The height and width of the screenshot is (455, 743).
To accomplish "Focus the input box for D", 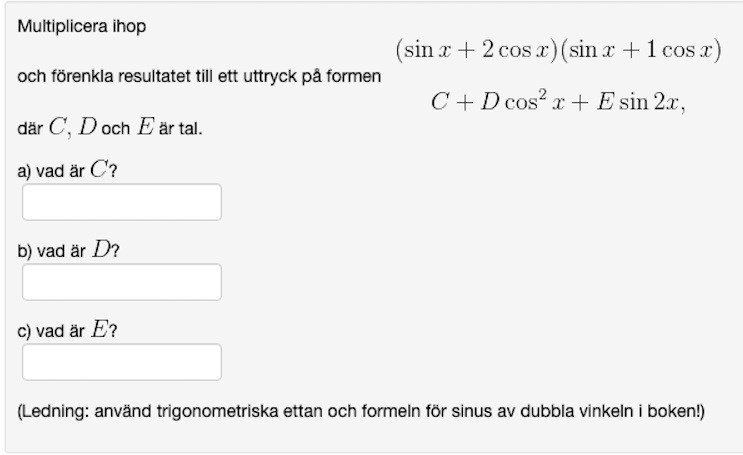I will tap(121, 282).
